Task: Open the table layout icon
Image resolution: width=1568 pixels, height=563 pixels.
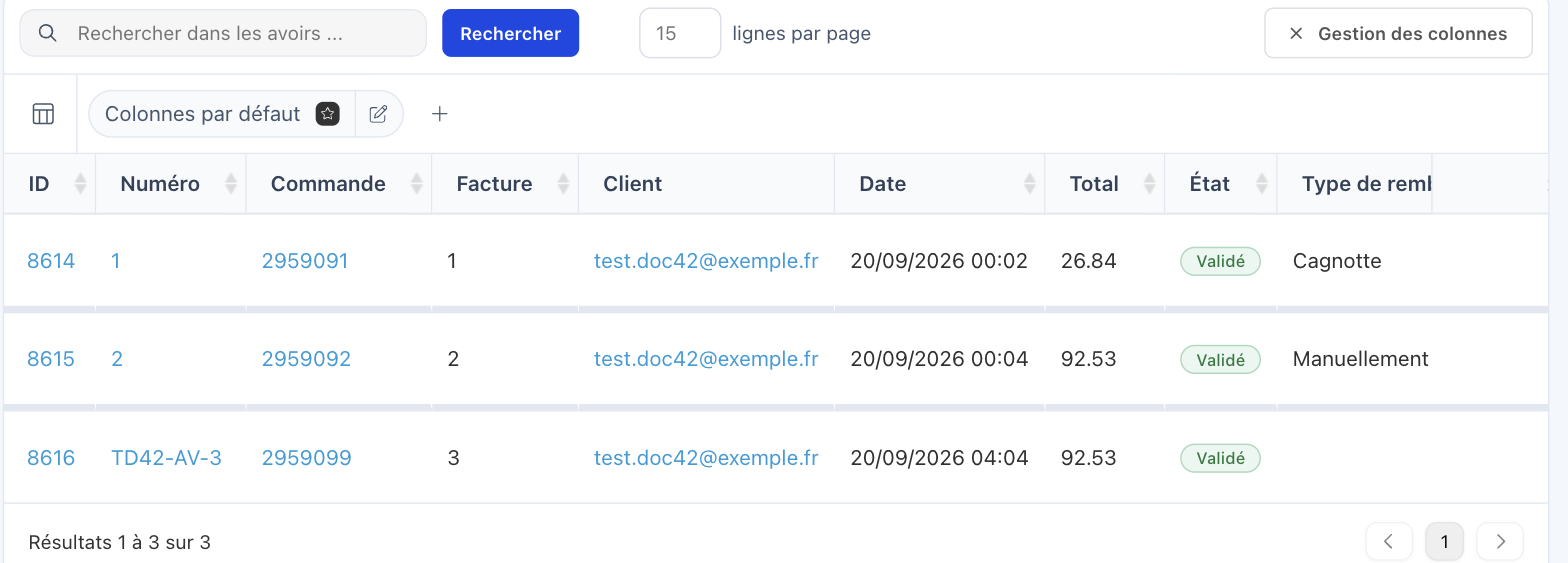Action: tap(43, 114)
